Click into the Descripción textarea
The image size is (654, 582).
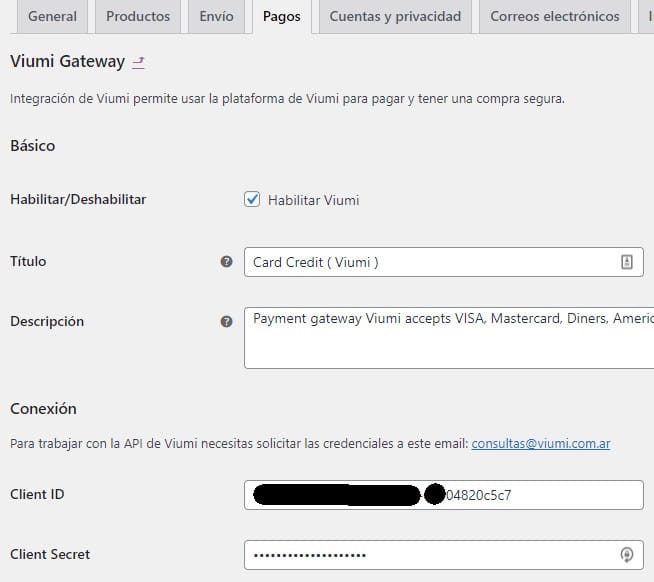[x=449, y=338]
